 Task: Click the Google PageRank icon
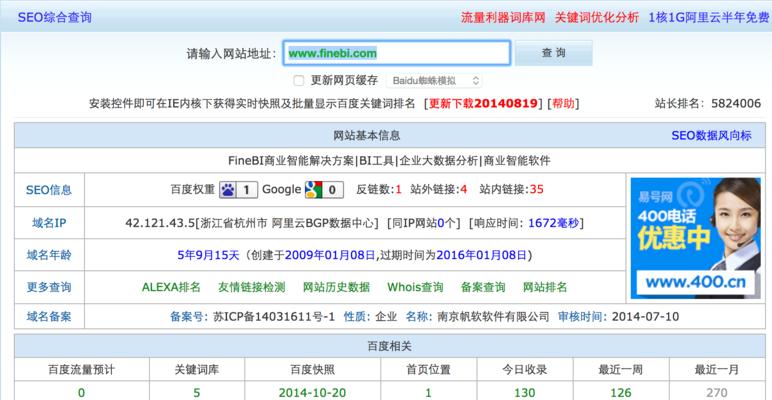(315, 189)
